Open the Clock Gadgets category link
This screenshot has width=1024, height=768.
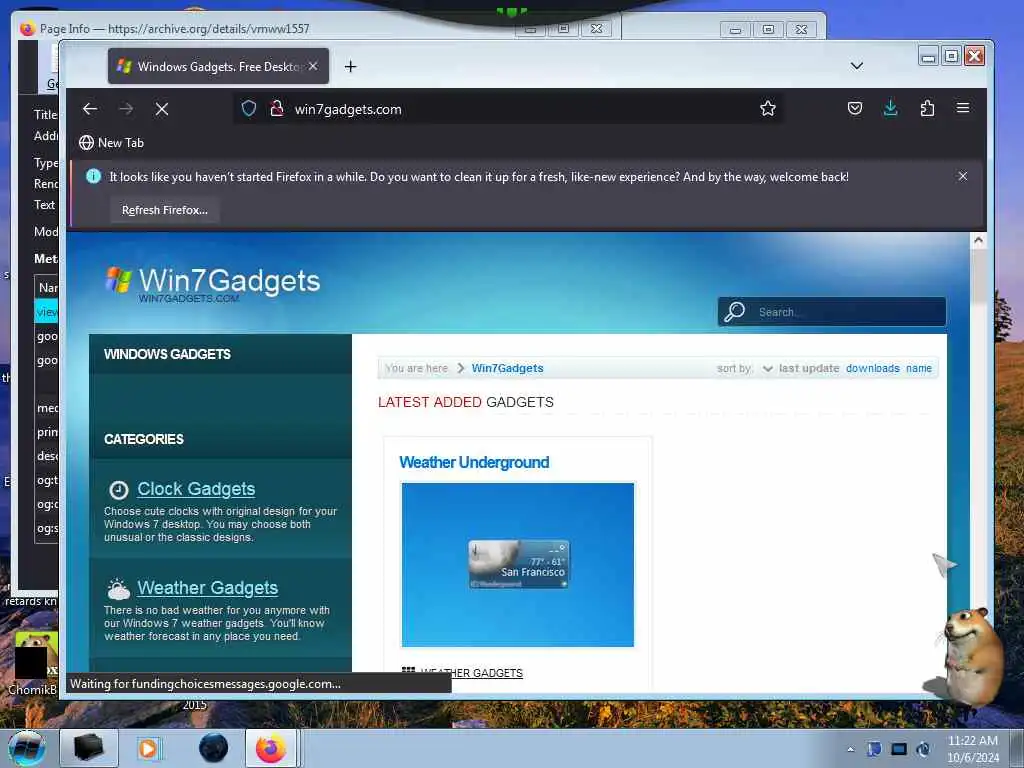tap(196, 489)
